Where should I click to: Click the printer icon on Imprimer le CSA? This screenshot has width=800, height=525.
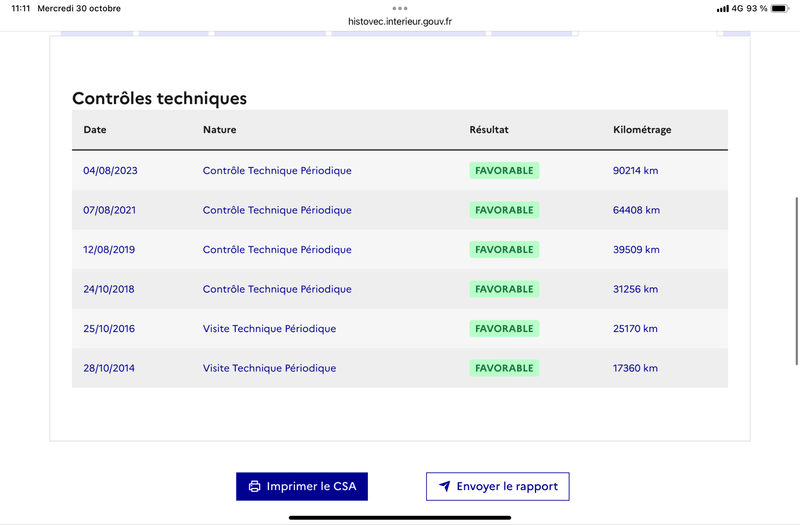coord(254,486)
